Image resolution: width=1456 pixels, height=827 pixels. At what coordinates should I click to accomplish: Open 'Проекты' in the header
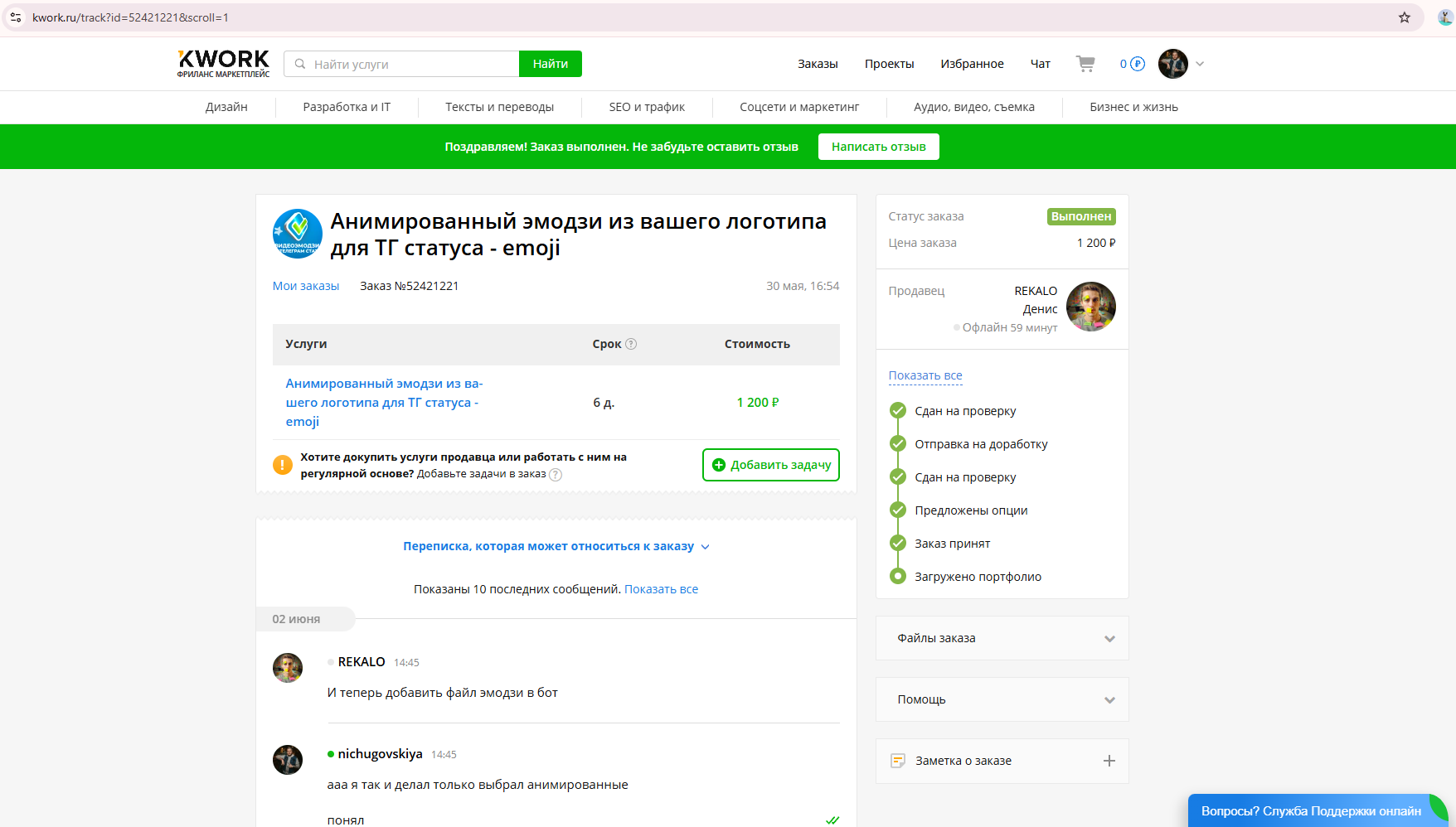click(x=889, y=64)
